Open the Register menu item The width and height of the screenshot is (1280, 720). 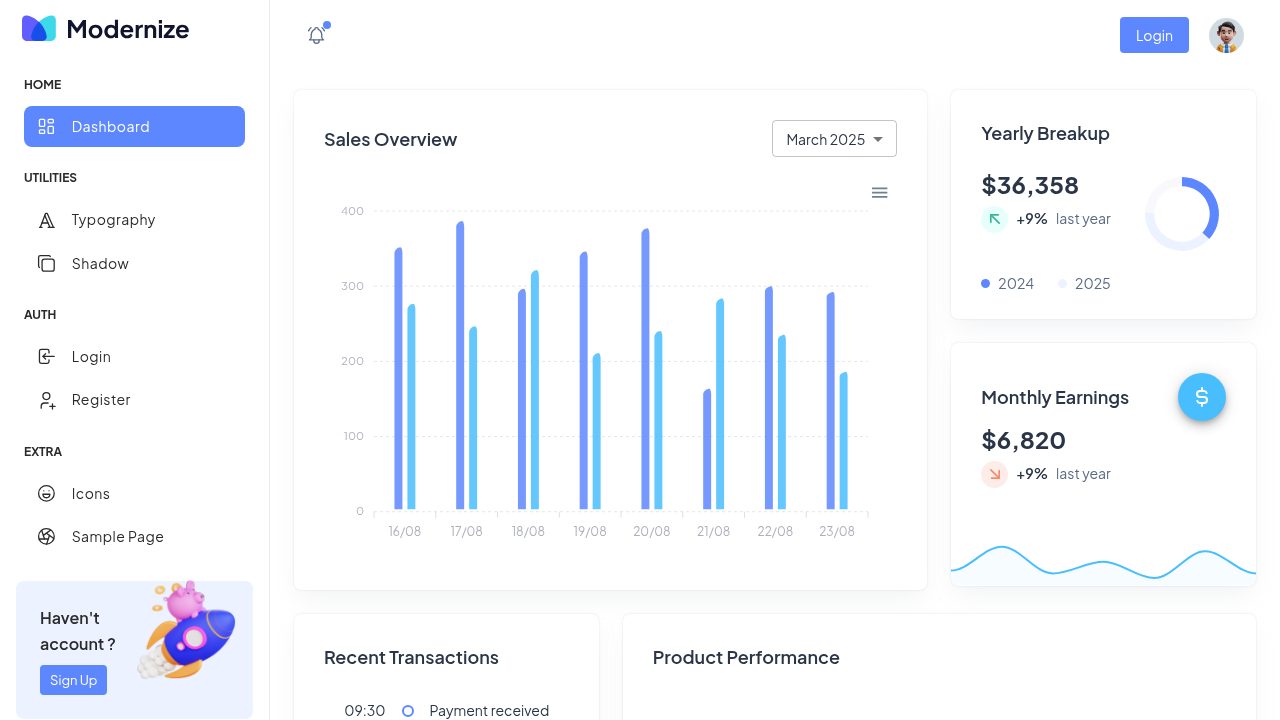[x=134, y=400]
